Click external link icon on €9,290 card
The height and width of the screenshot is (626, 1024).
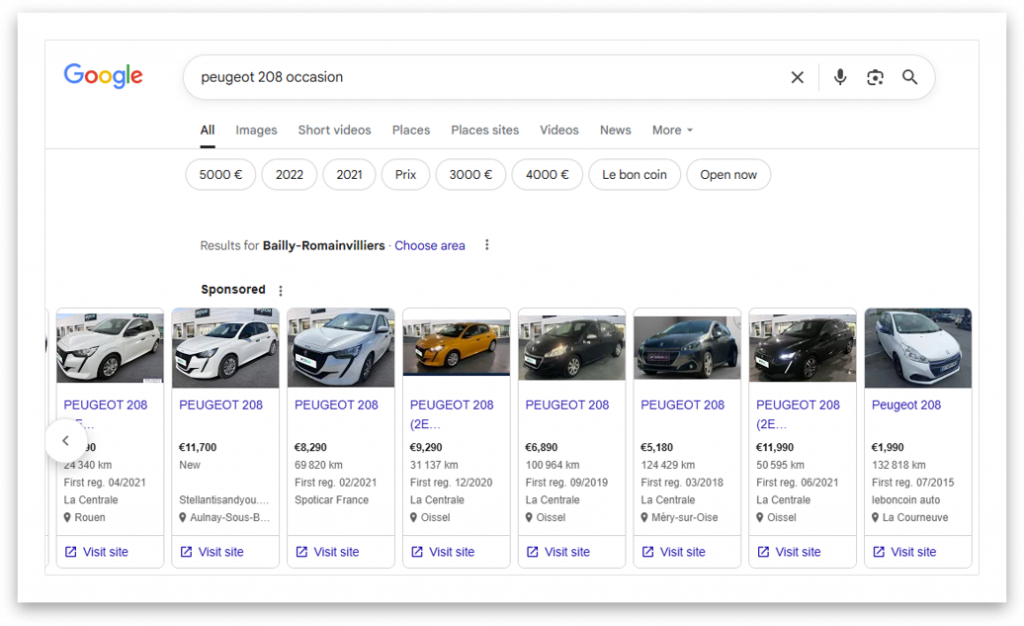tap(417, 552)
